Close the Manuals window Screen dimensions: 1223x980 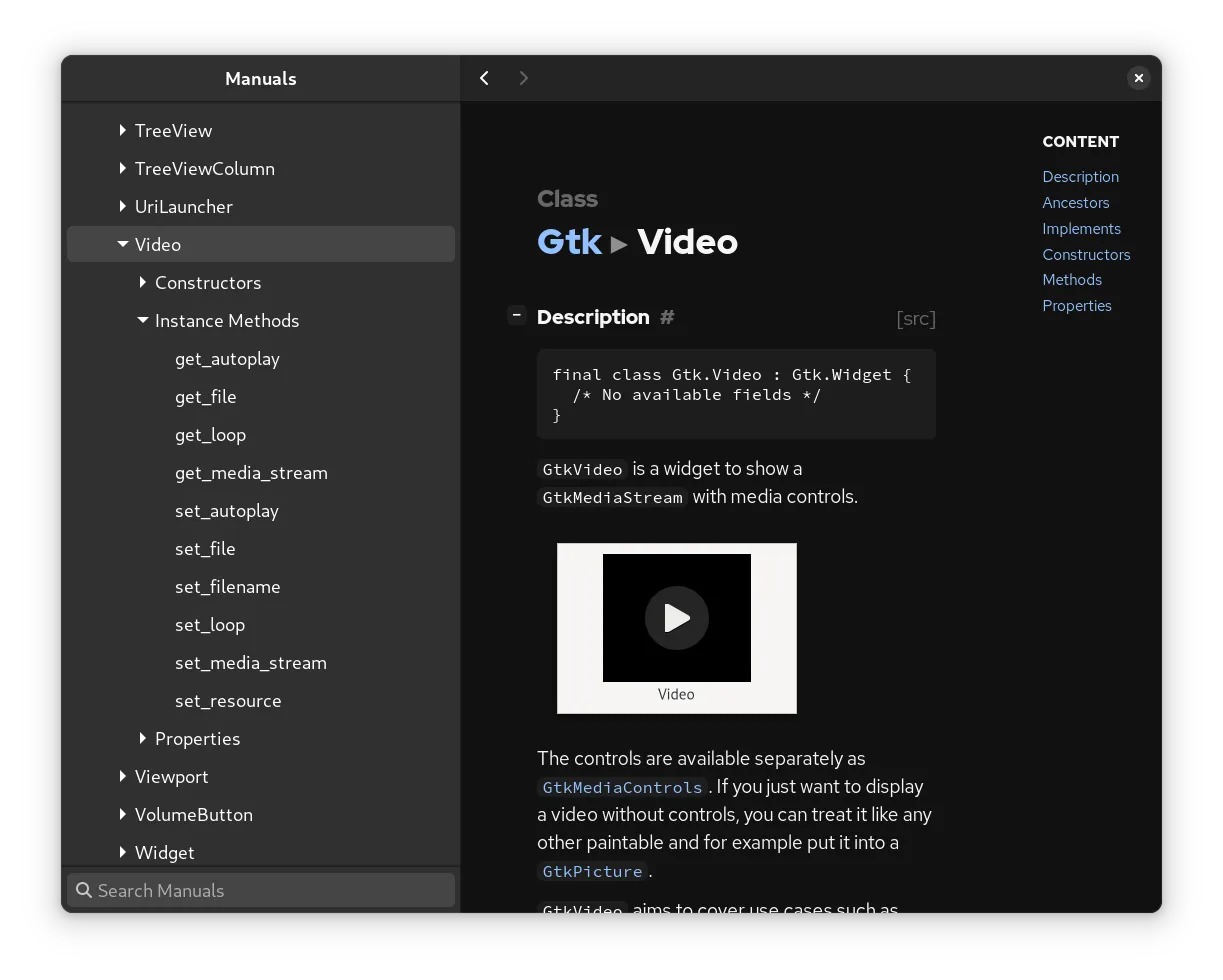pos(1138,78)
